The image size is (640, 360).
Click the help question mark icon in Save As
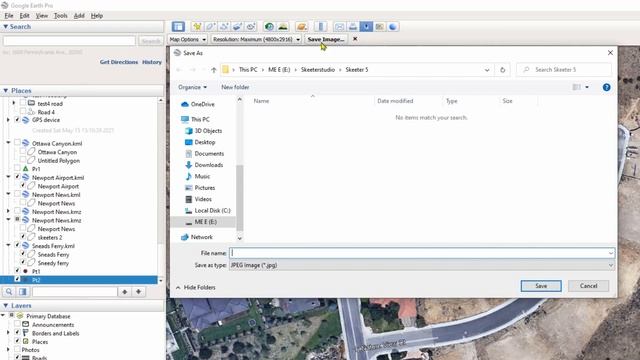(607, 87)
